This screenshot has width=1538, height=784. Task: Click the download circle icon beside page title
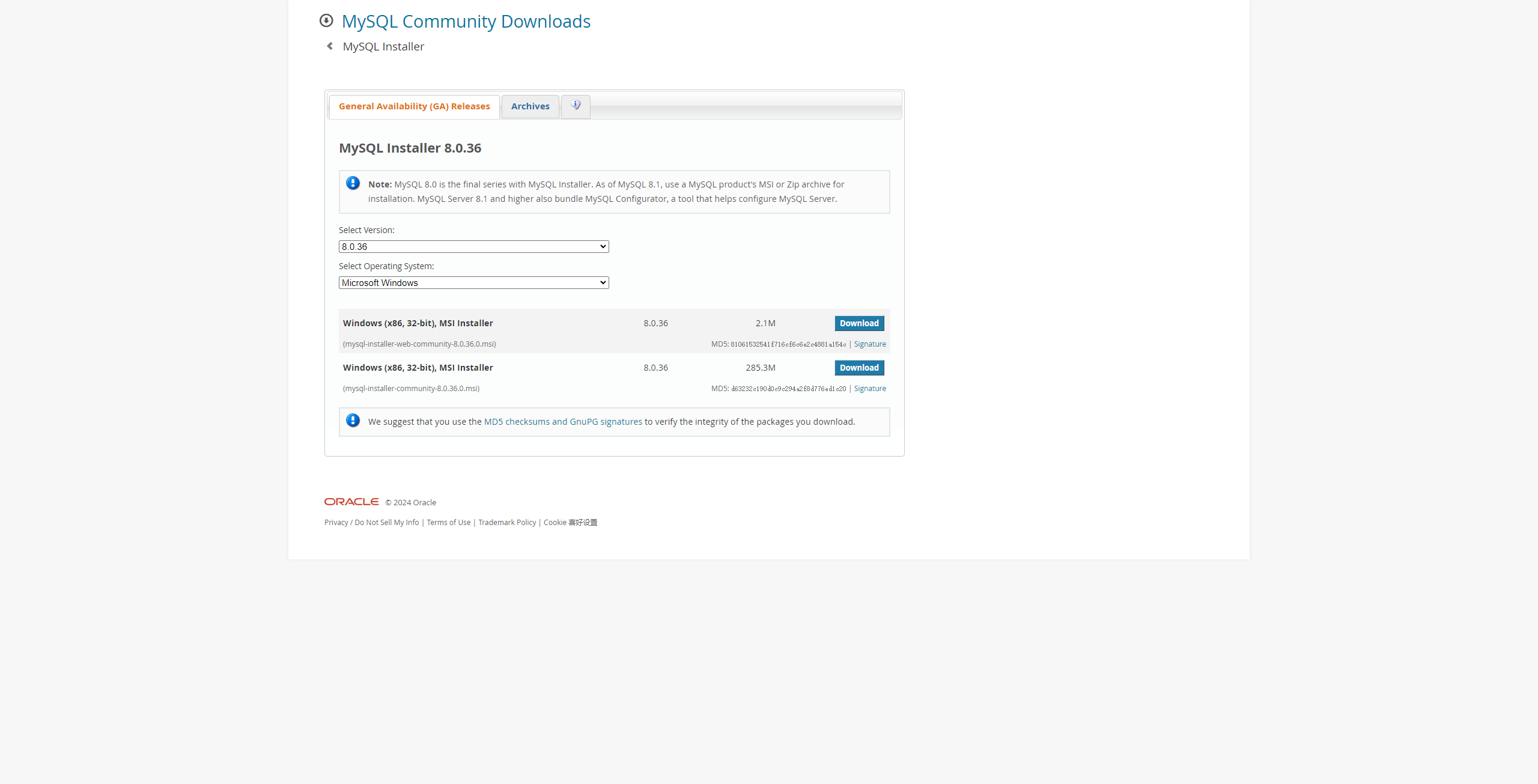click(326, 21)
